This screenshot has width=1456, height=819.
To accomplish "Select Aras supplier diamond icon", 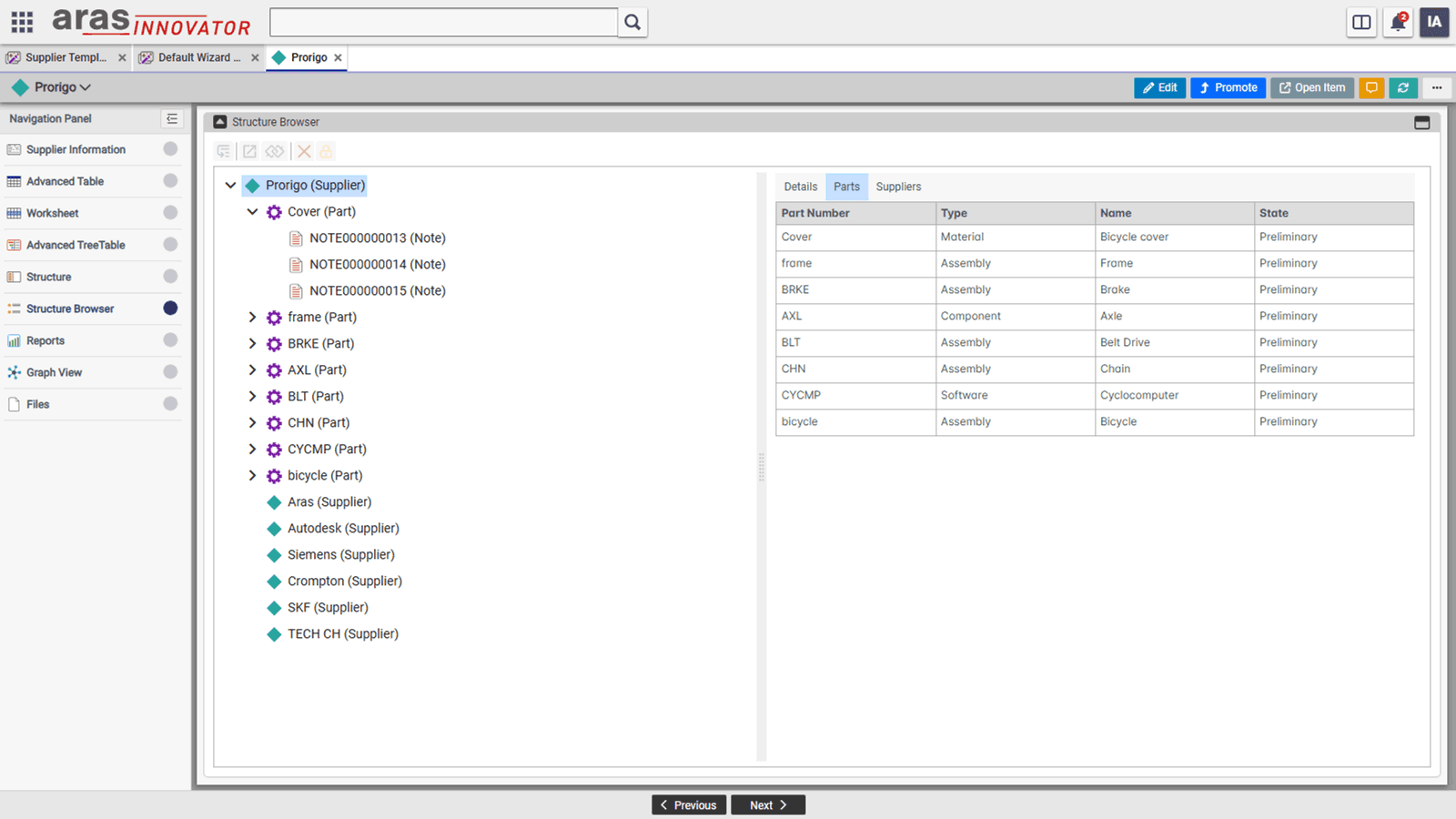I will (274, 502).
